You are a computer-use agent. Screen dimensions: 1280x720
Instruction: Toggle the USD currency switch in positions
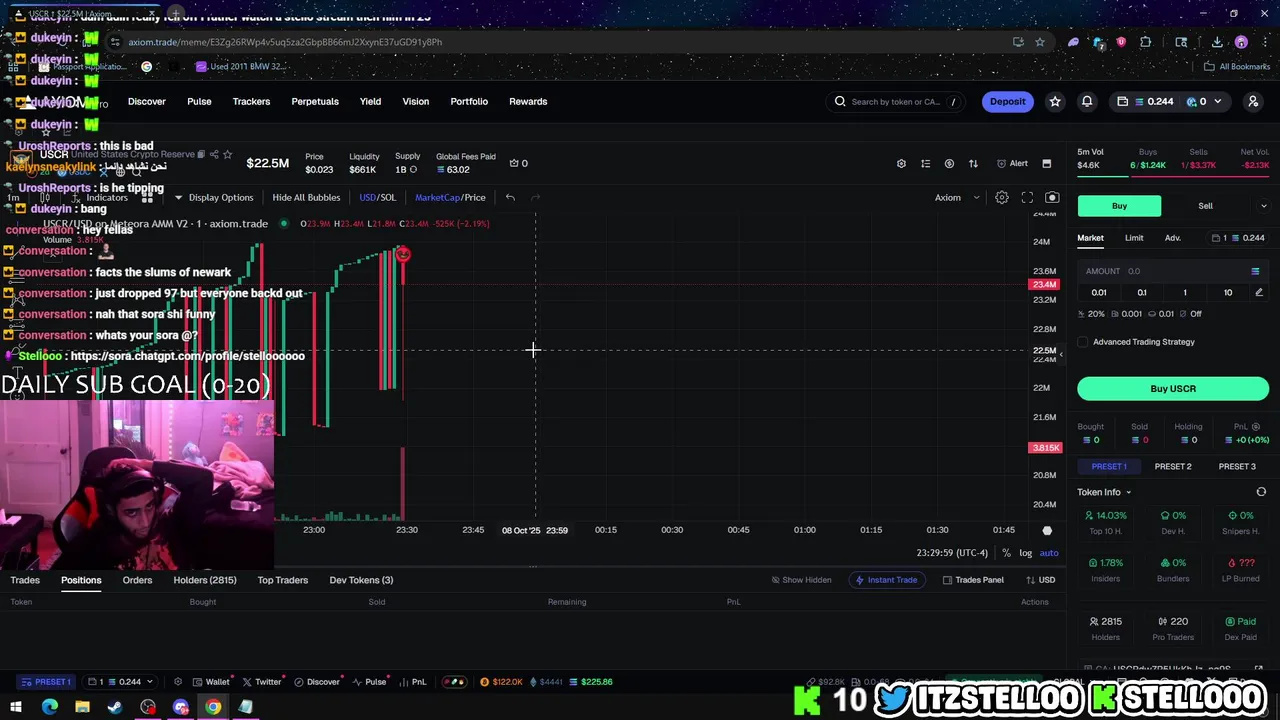pos(1040,580)
